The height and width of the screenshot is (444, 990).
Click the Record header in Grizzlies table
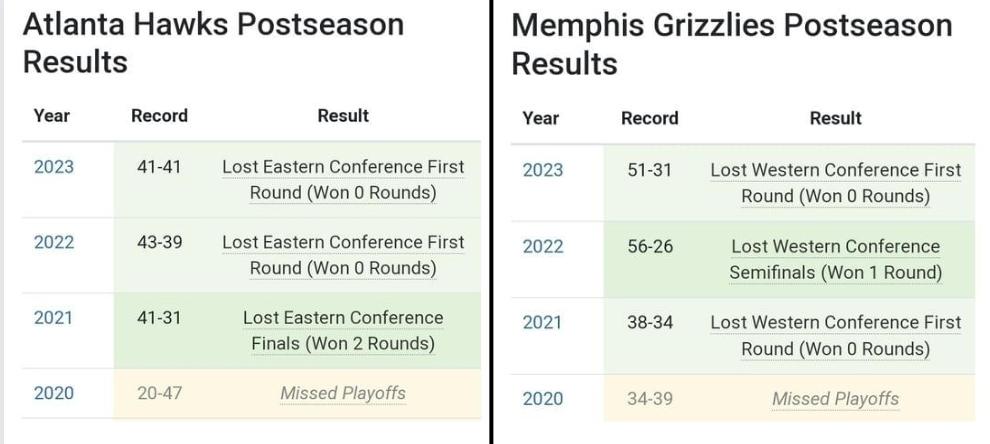pyautogui.click(x=649, y=118)
